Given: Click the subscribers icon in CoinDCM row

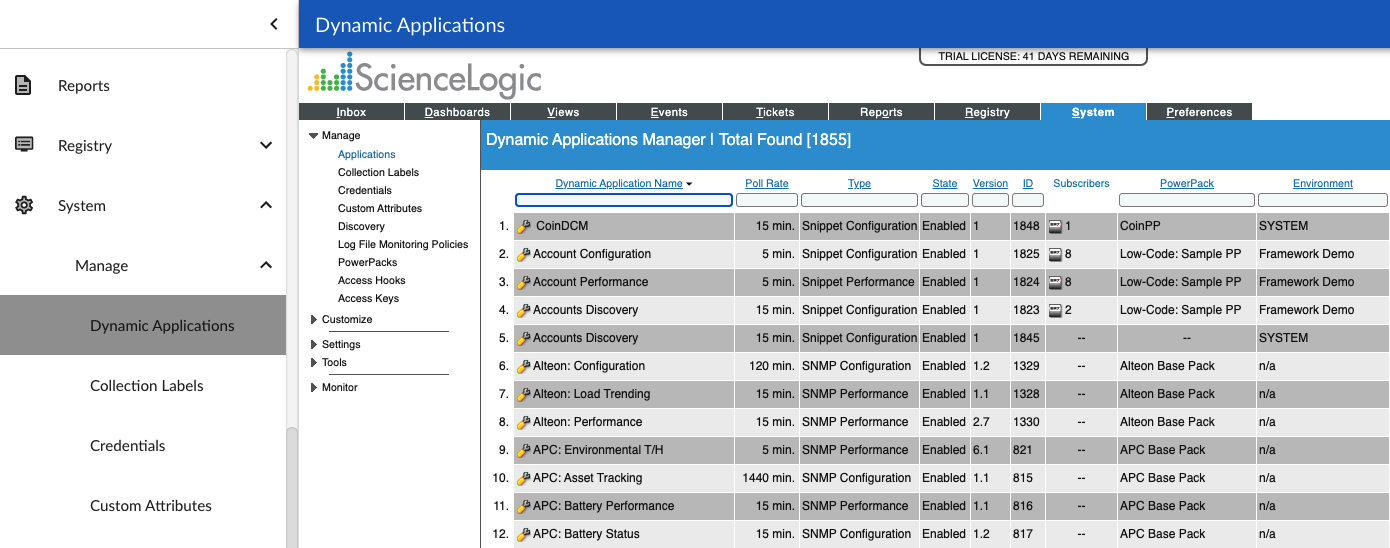Looking at the screenshot, I should [x=1055, y=227].
